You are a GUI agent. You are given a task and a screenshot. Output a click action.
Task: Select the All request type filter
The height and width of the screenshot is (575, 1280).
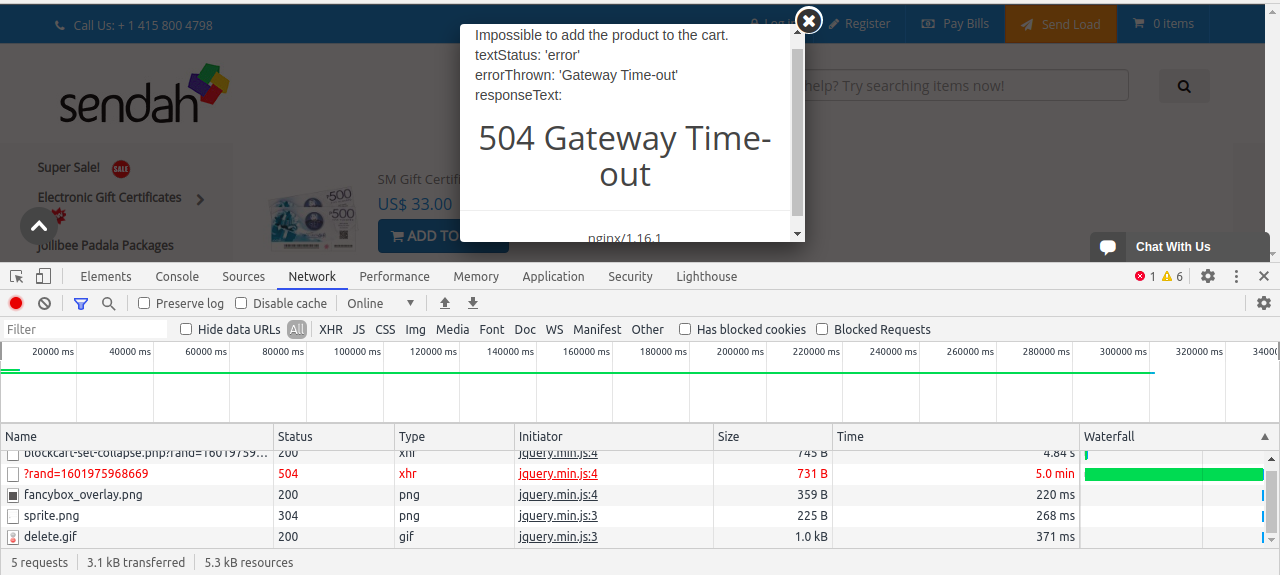pyautogui.click(x=297, y=329)
